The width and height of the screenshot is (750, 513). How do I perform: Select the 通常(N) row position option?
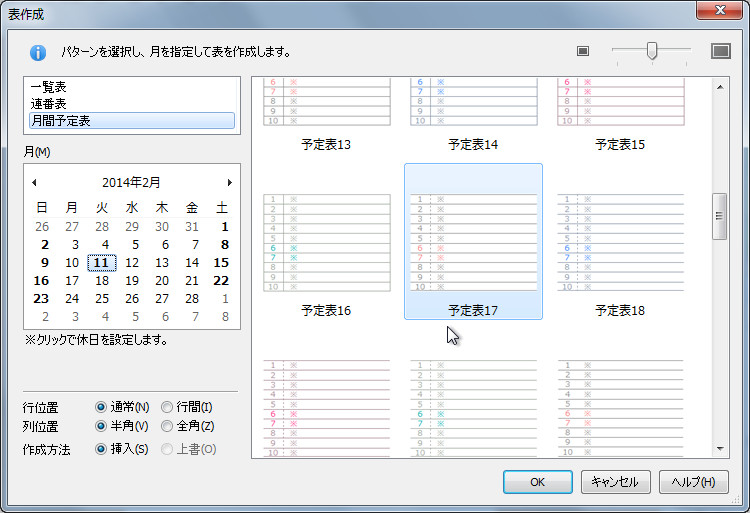coord(122,407)
